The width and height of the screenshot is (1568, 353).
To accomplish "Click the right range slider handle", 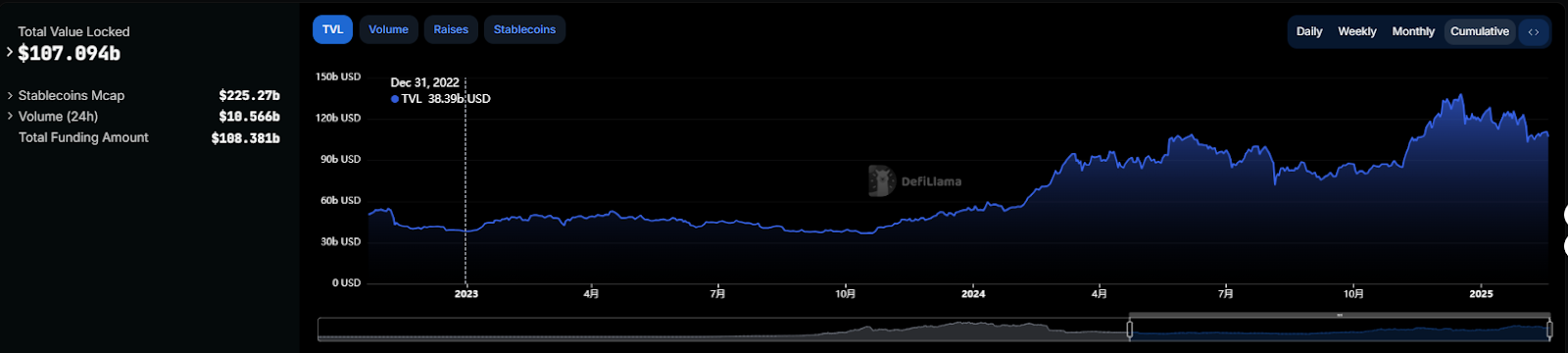I will pyautogui.click(x=1549, y=329).
